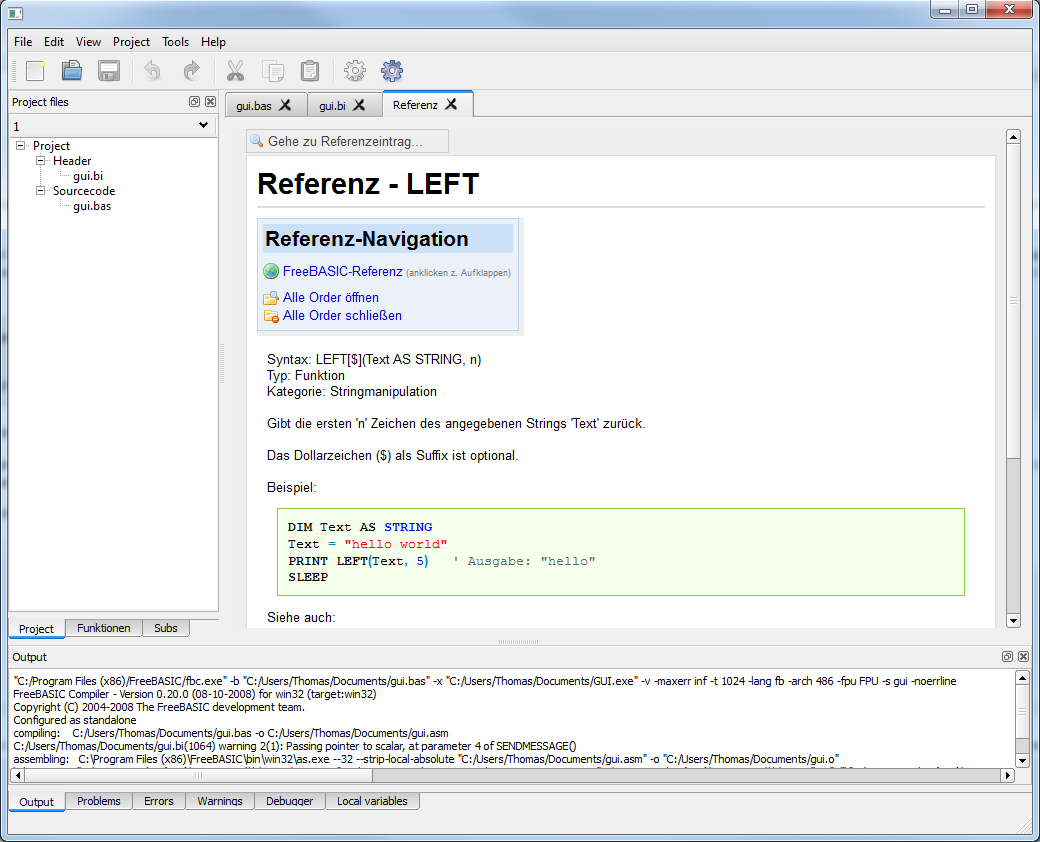Open the project selector dropdown showing 1

click(113, 125)
